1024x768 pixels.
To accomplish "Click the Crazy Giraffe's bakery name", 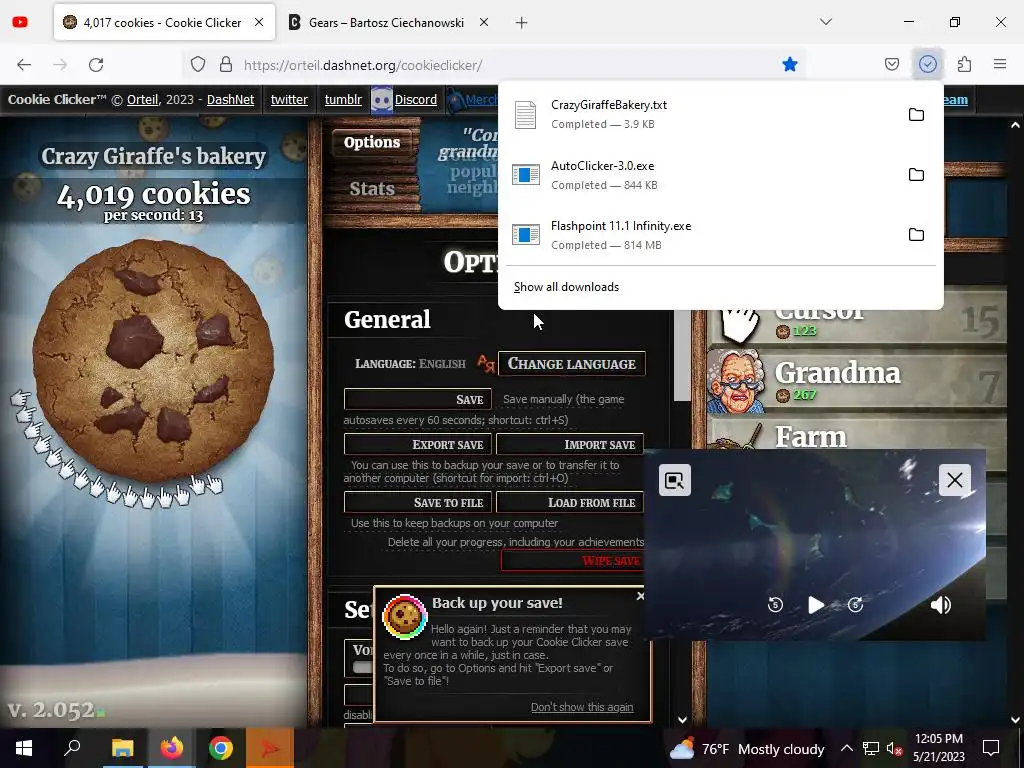I will pos(153,156).
